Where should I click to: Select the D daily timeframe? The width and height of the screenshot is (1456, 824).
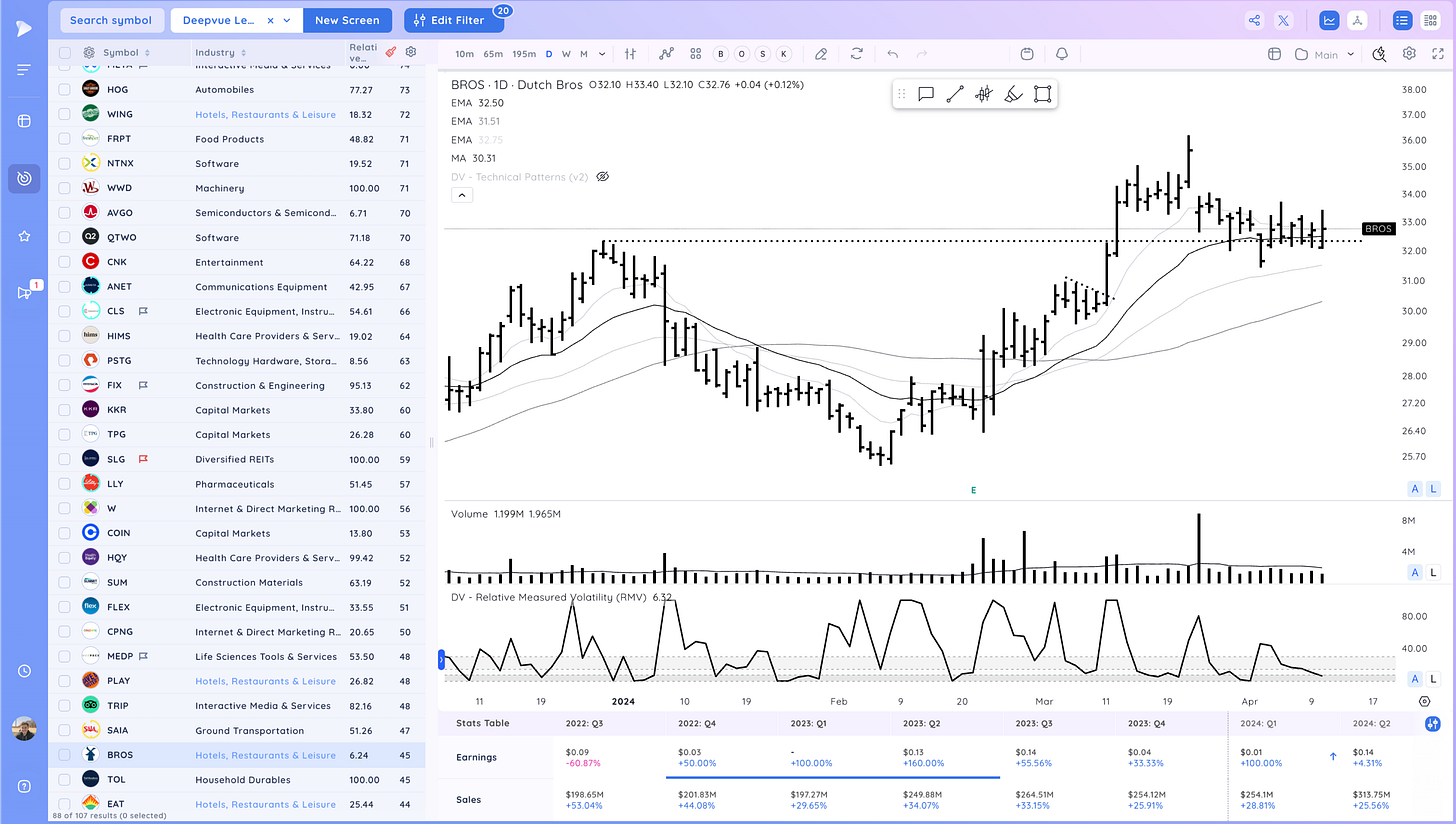(548, 54)
